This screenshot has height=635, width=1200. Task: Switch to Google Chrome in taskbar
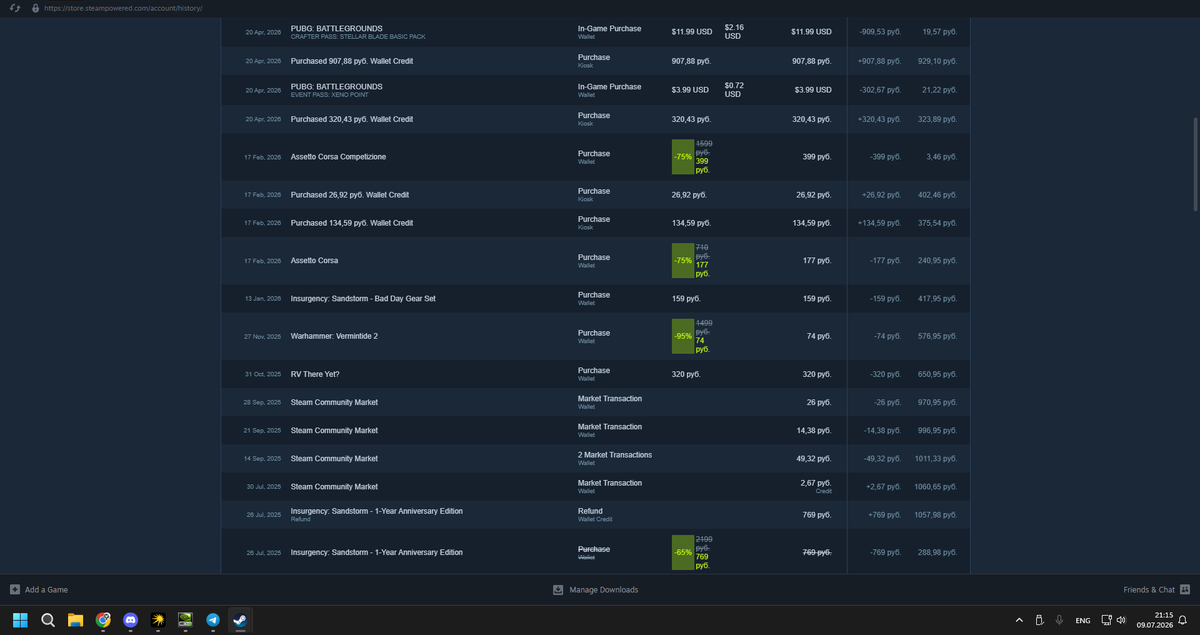tap(103, 620)
